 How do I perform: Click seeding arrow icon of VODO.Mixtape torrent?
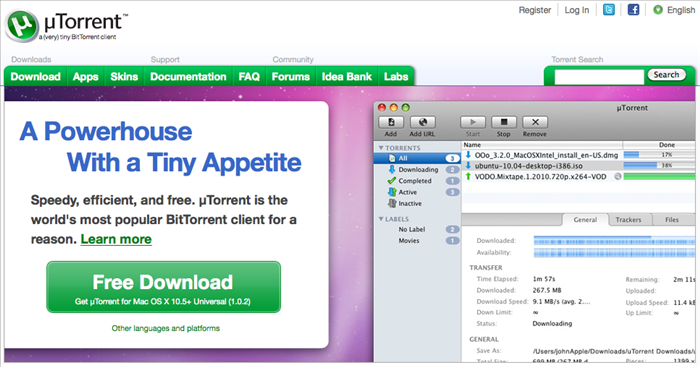468,176
